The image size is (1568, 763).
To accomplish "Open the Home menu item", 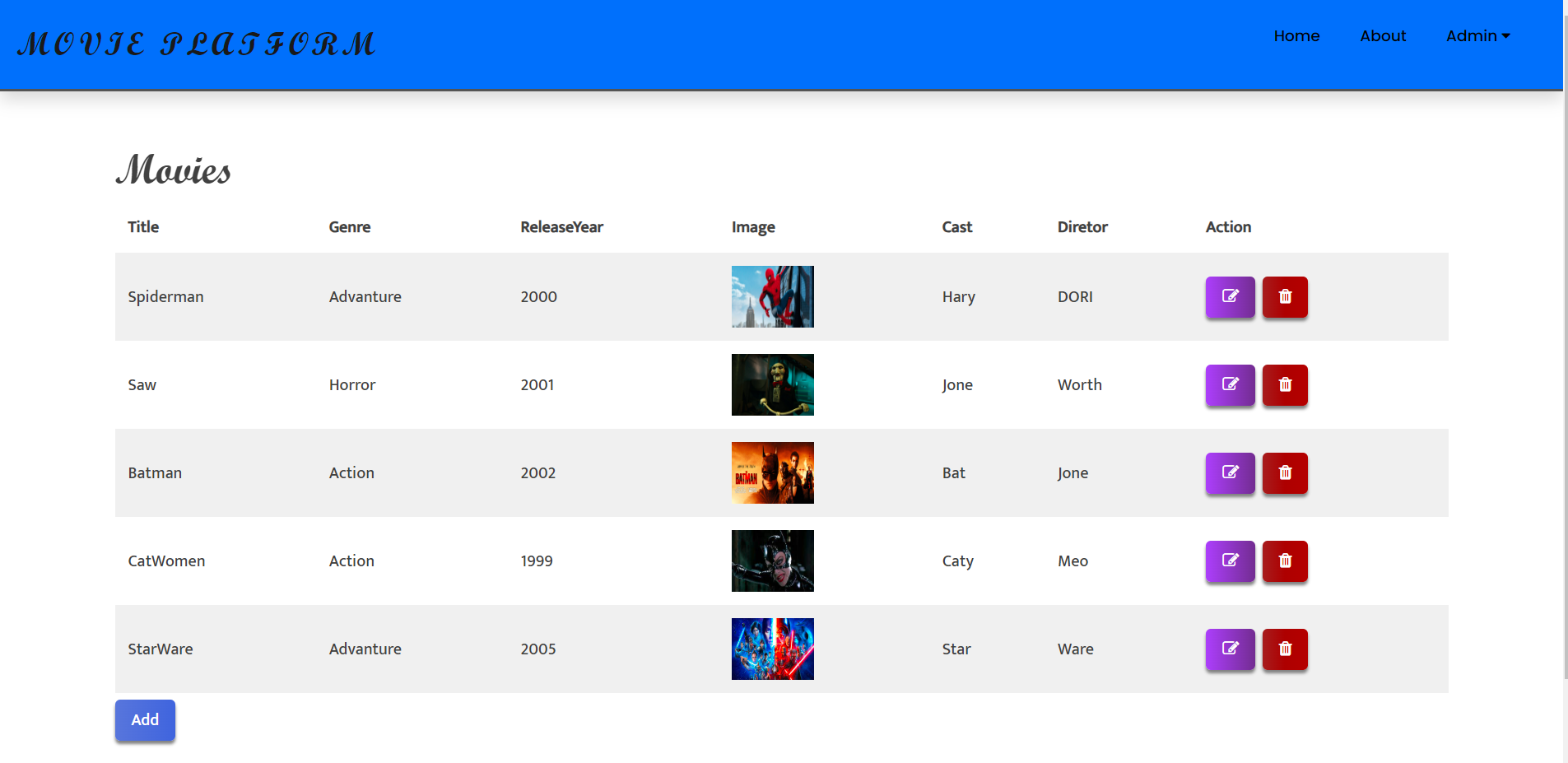I will pos(1296,35).
